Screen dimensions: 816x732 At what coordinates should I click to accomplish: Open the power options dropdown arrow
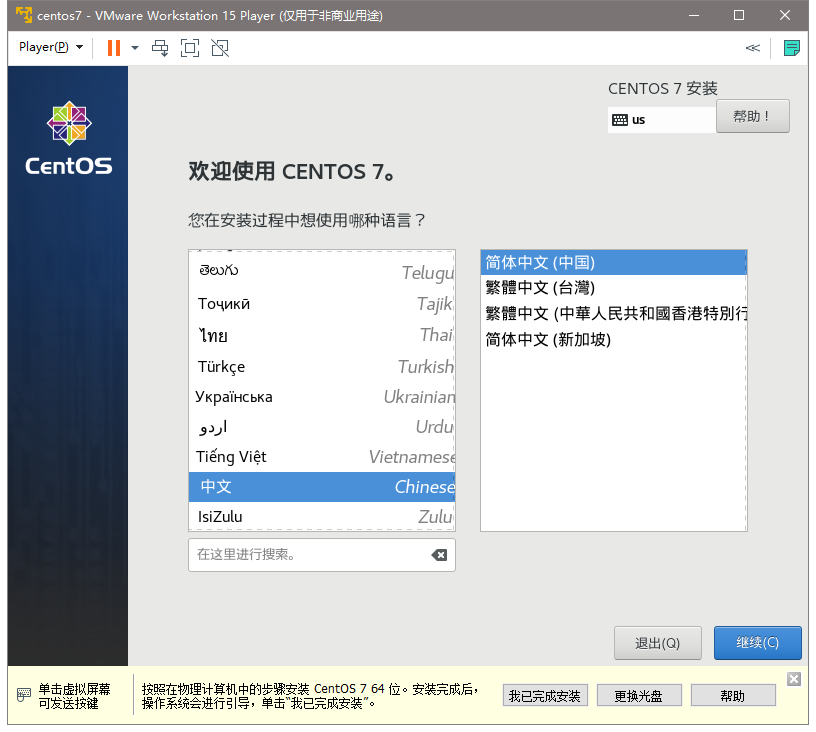(x=135, y=47)
